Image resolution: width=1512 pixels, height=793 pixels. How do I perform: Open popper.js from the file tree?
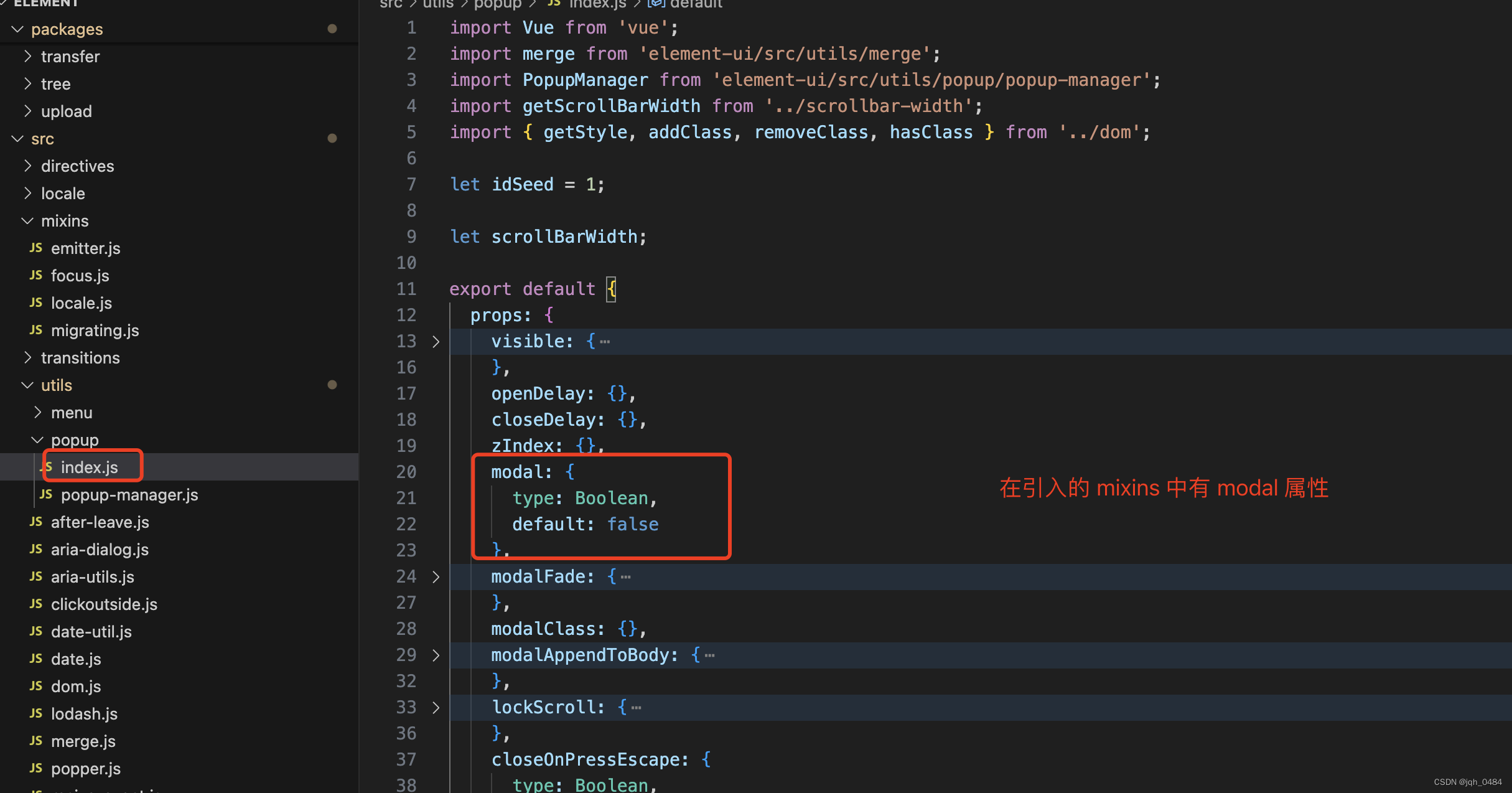coord(85,768)
